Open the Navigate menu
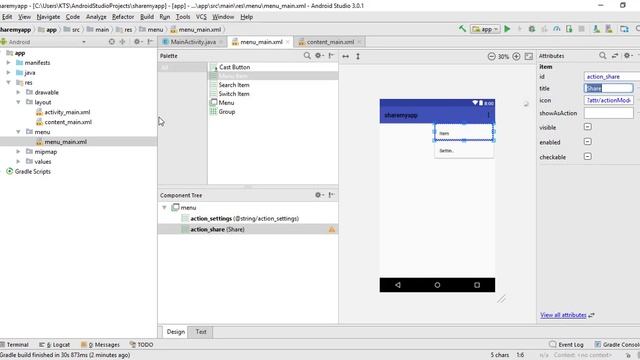Image resolution: width=640 pixels, height=360 pixels. click(48, 17)
